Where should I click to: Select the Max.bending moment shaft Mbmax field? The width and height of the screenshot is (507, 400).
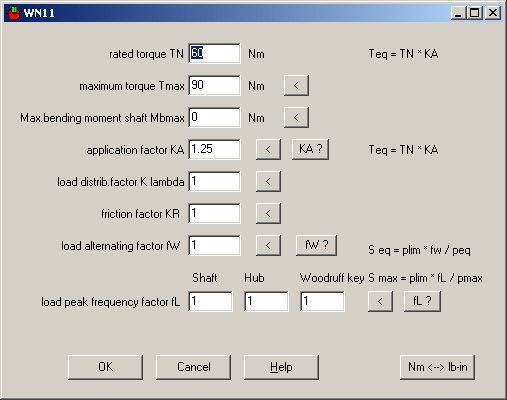(x=214, y=117)
